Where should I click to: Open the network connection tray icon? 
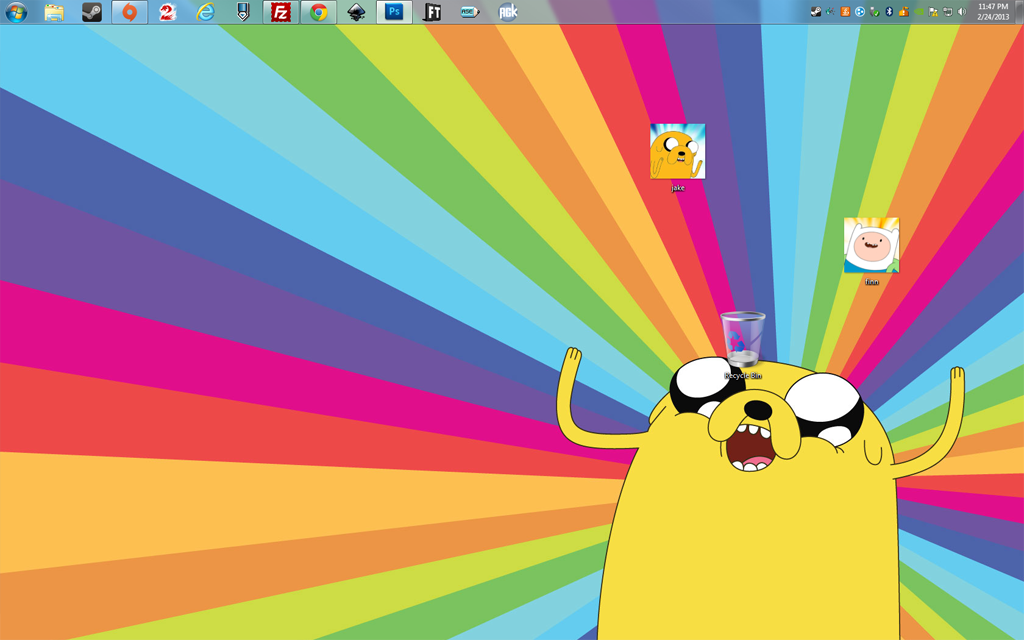tap(948, 11)
